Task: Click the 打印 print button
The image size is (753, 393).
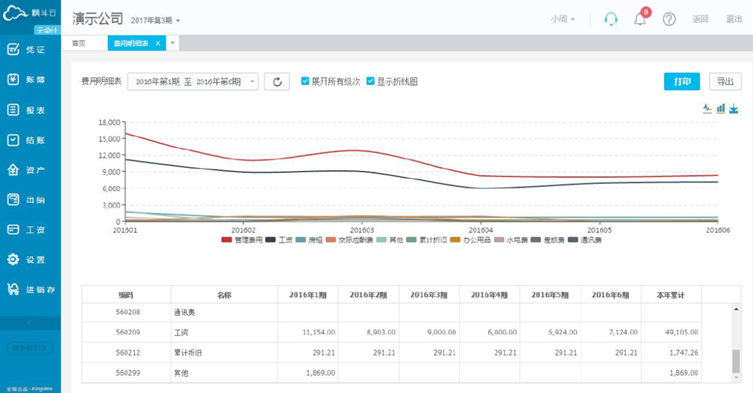Action: pyautogui.click(x=682, y=82)
